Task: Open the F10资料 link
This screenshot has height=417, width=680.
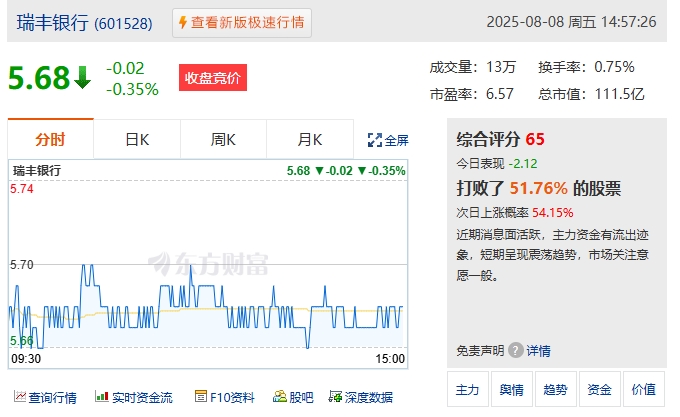Action: (232, 397)
